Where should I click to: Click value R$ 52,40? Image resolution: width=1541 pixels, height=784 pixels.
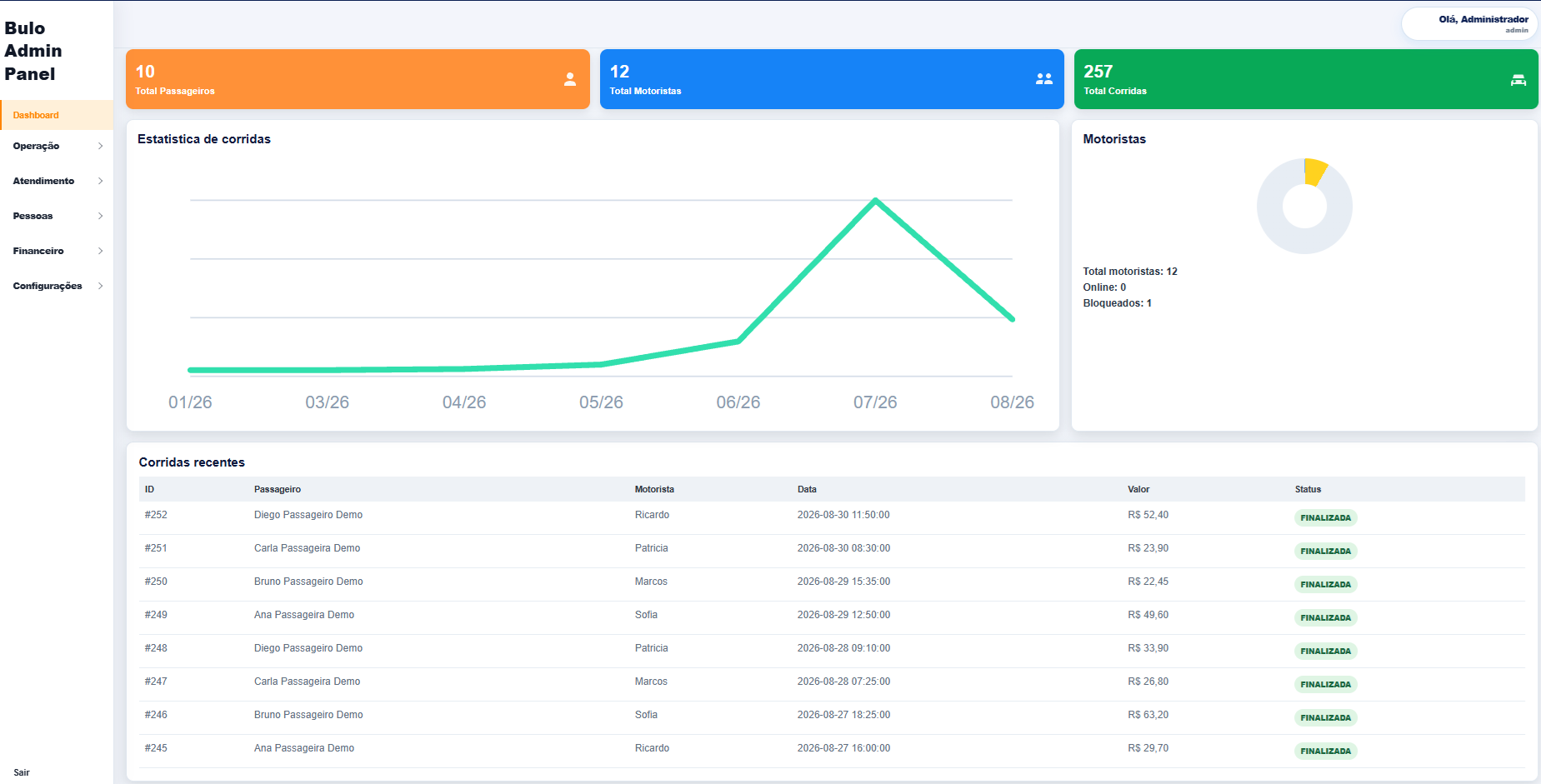click(1148, 515)
